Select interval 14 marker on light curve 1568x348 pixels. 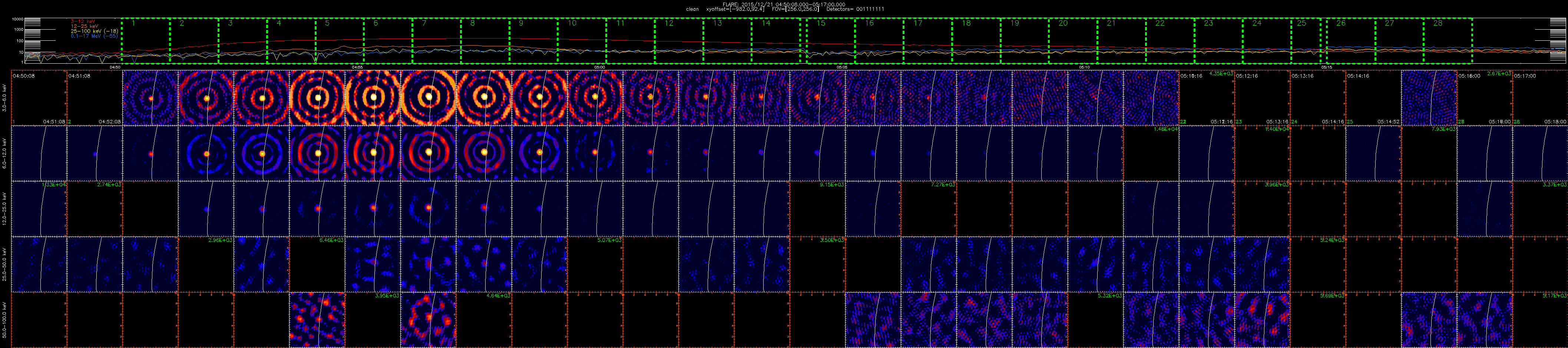766,23
